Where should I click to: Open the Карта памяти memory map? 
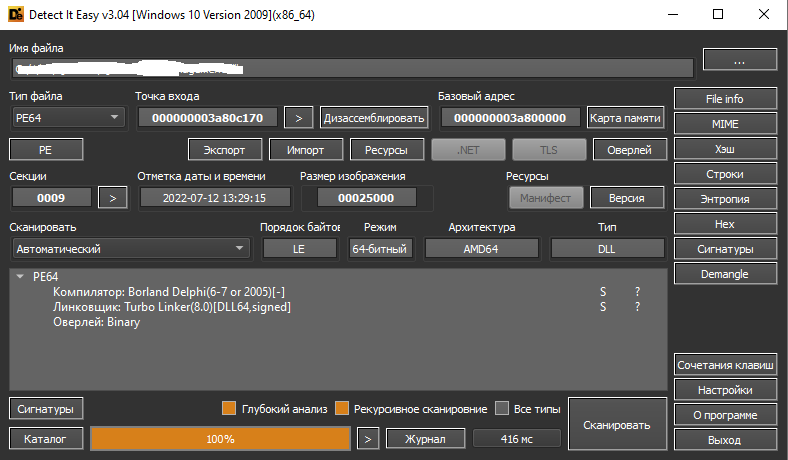[625, 118]
